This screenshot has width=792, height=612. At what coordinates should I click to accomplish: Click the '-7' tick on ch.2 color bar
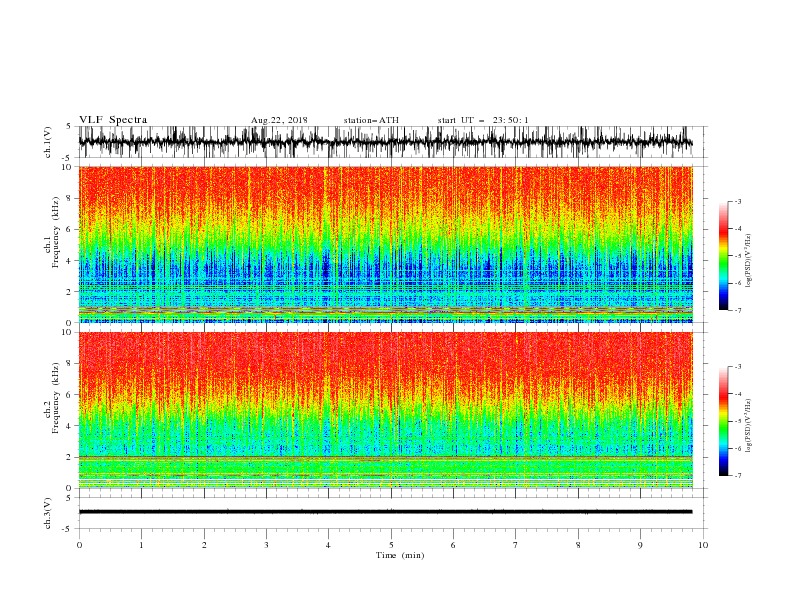pyautogui.click(x=738, y=475)
